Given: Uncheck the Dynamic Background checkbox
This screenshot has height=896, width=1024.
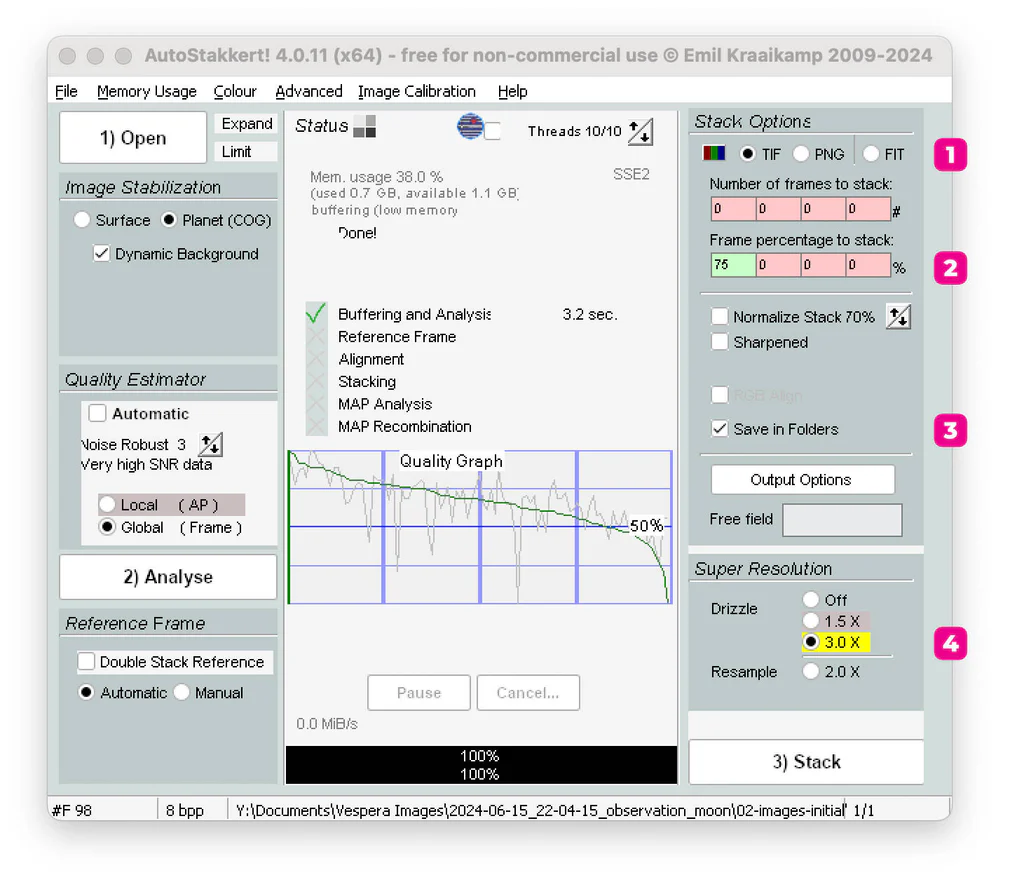Looking at the screenshot, I should pyautogui.click(x=101, y=253).
